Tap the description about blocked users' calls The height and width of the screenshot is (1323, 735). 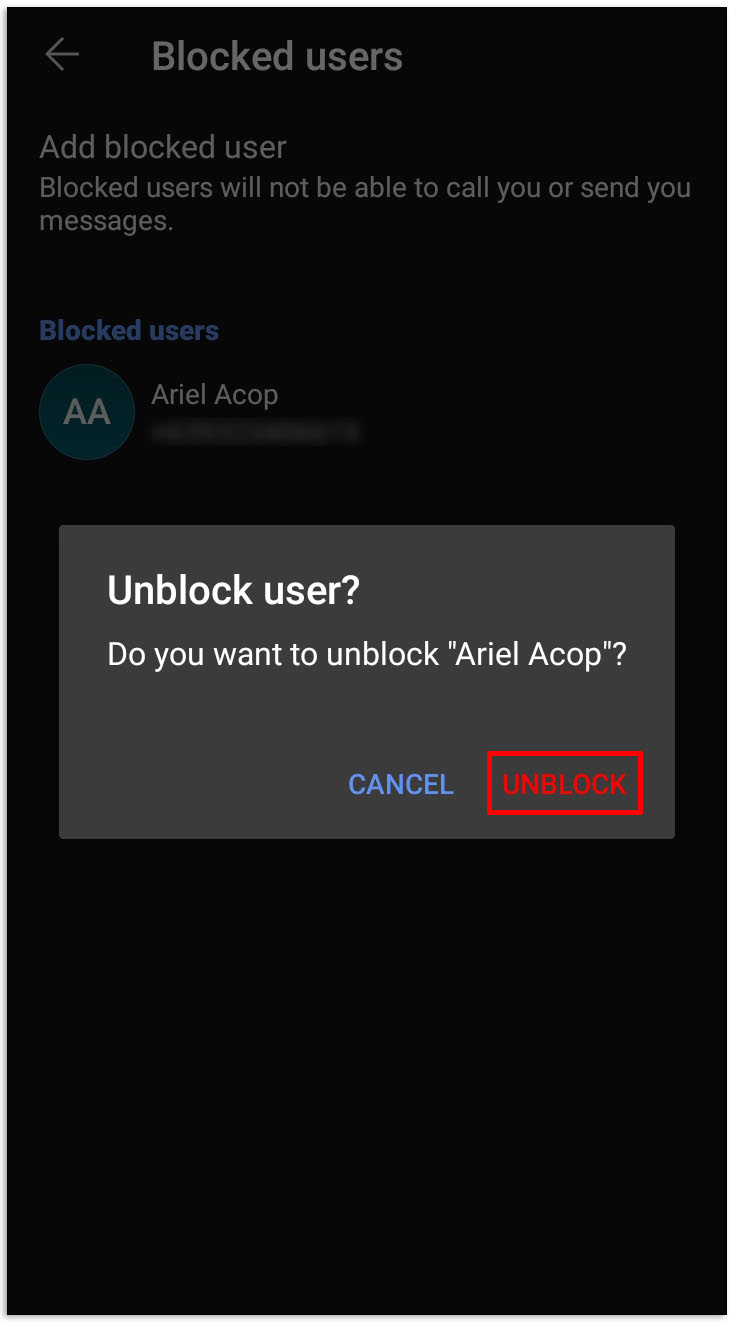point(365,203)
